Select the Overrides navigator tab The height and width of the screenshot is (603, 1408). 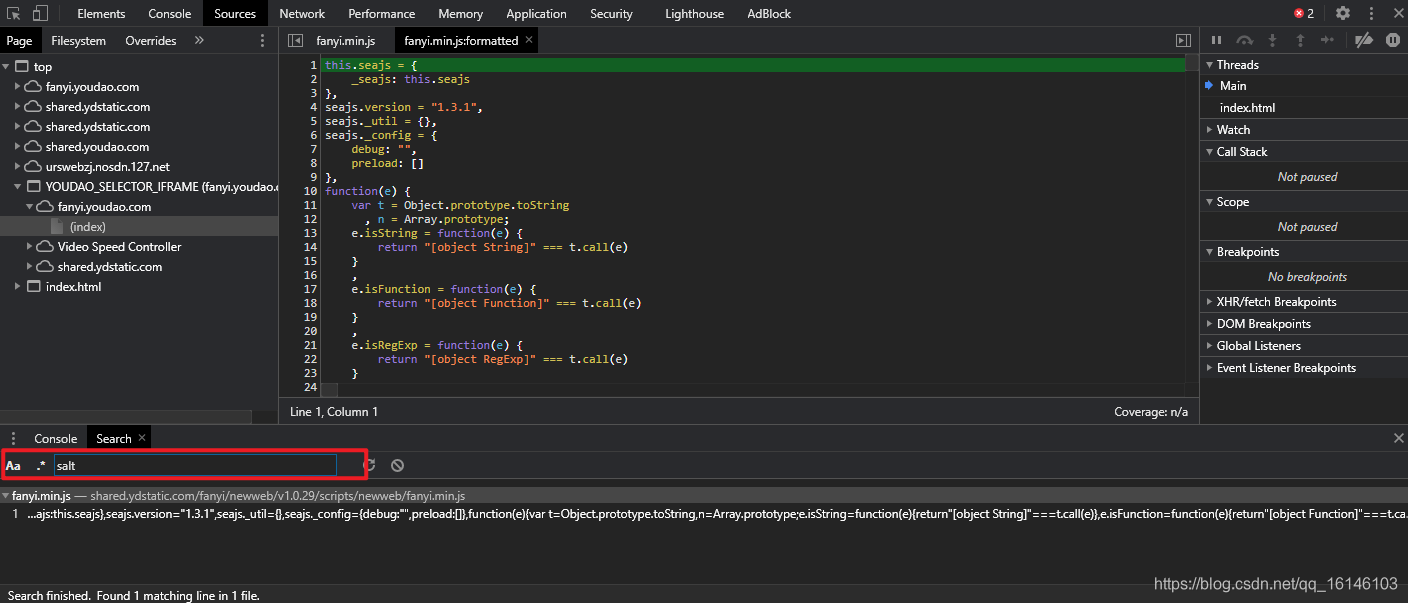pyautogui.click(x=151, y=40)
